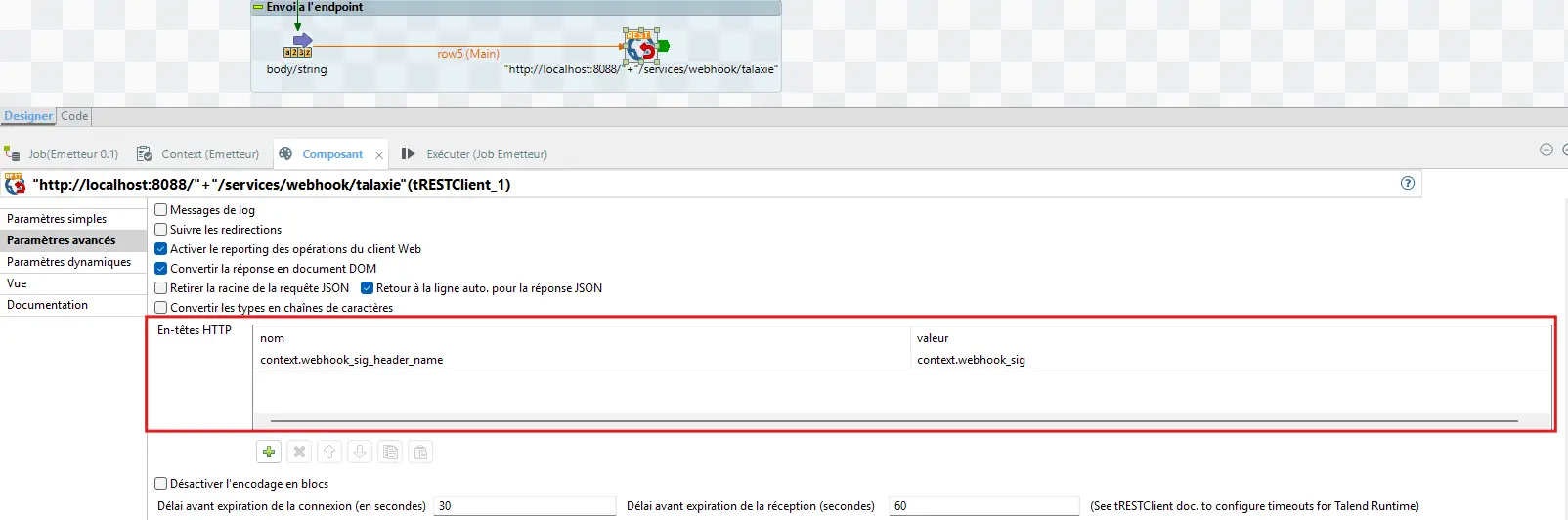Close the Composant tab
Viewport: 1568px width, 520px height.
click(x=379, y=155)
